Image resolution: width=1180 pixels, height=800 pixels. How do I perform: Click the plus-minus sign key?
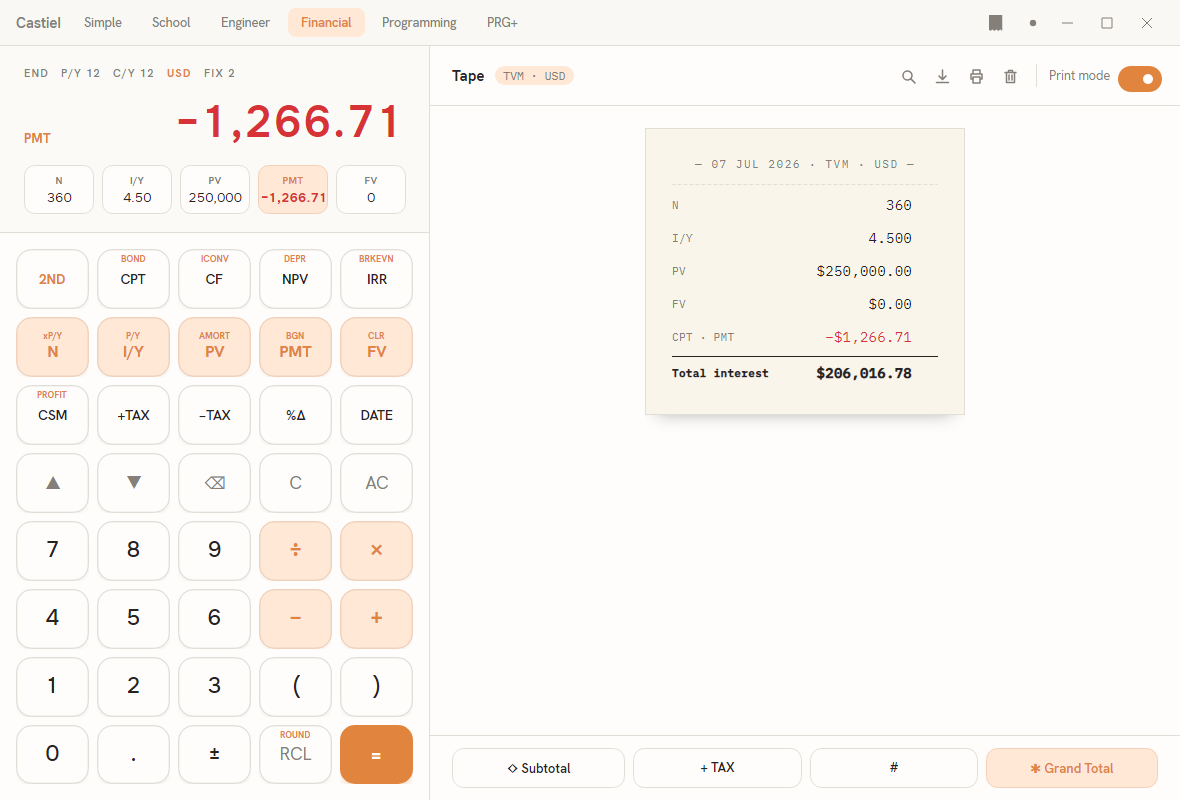[x=214, y=754]
